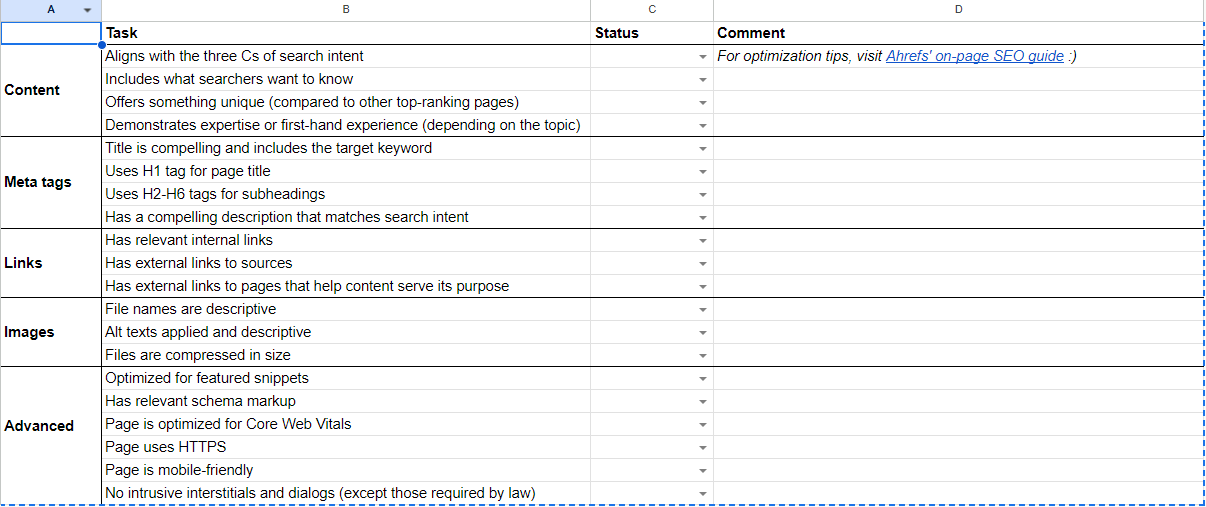Select the 'Content' category cell

coord(51,90)
